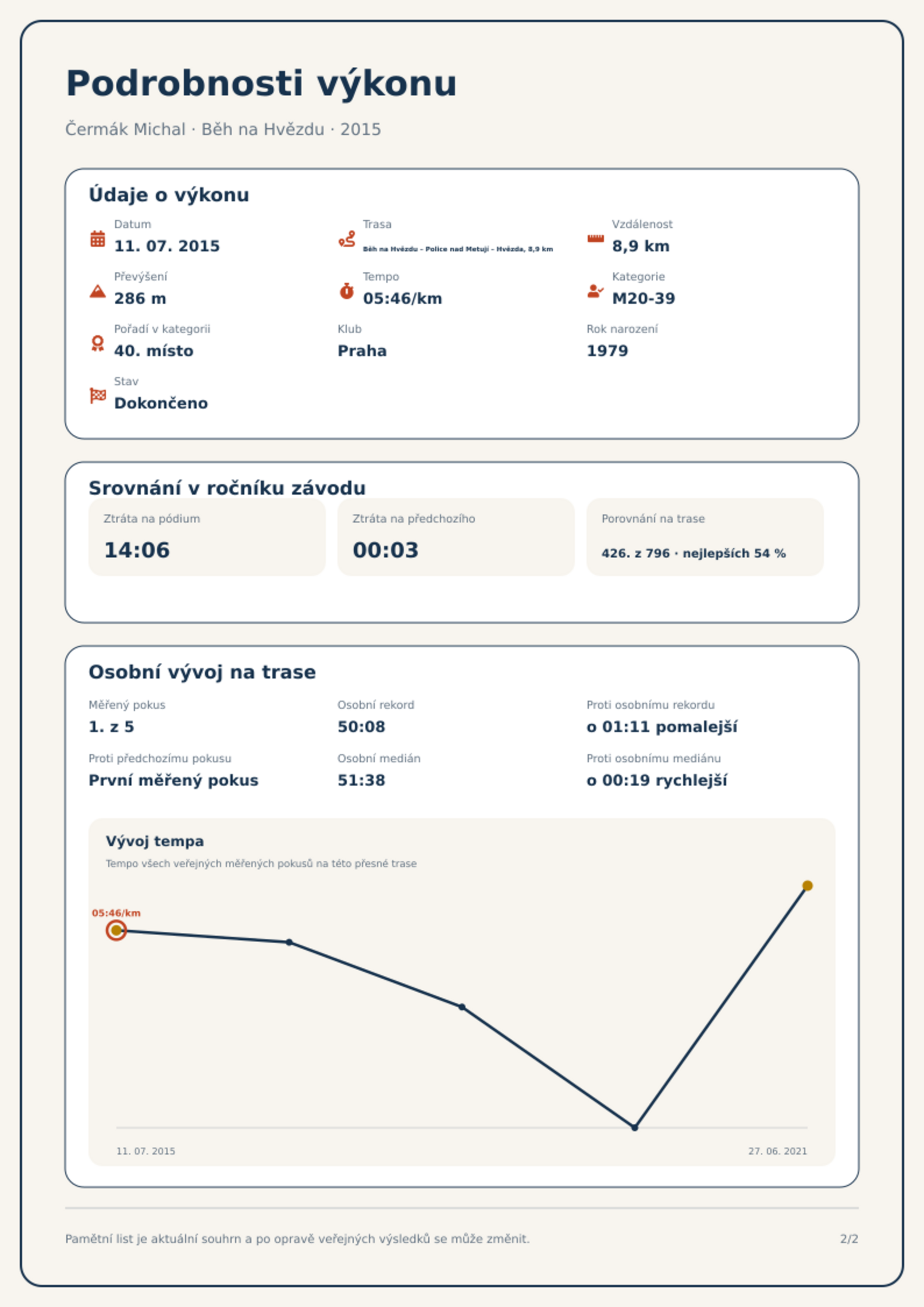Click the lowest point on the pace chart
This screenshot has height=1307, width=924.
(635, 1128)
